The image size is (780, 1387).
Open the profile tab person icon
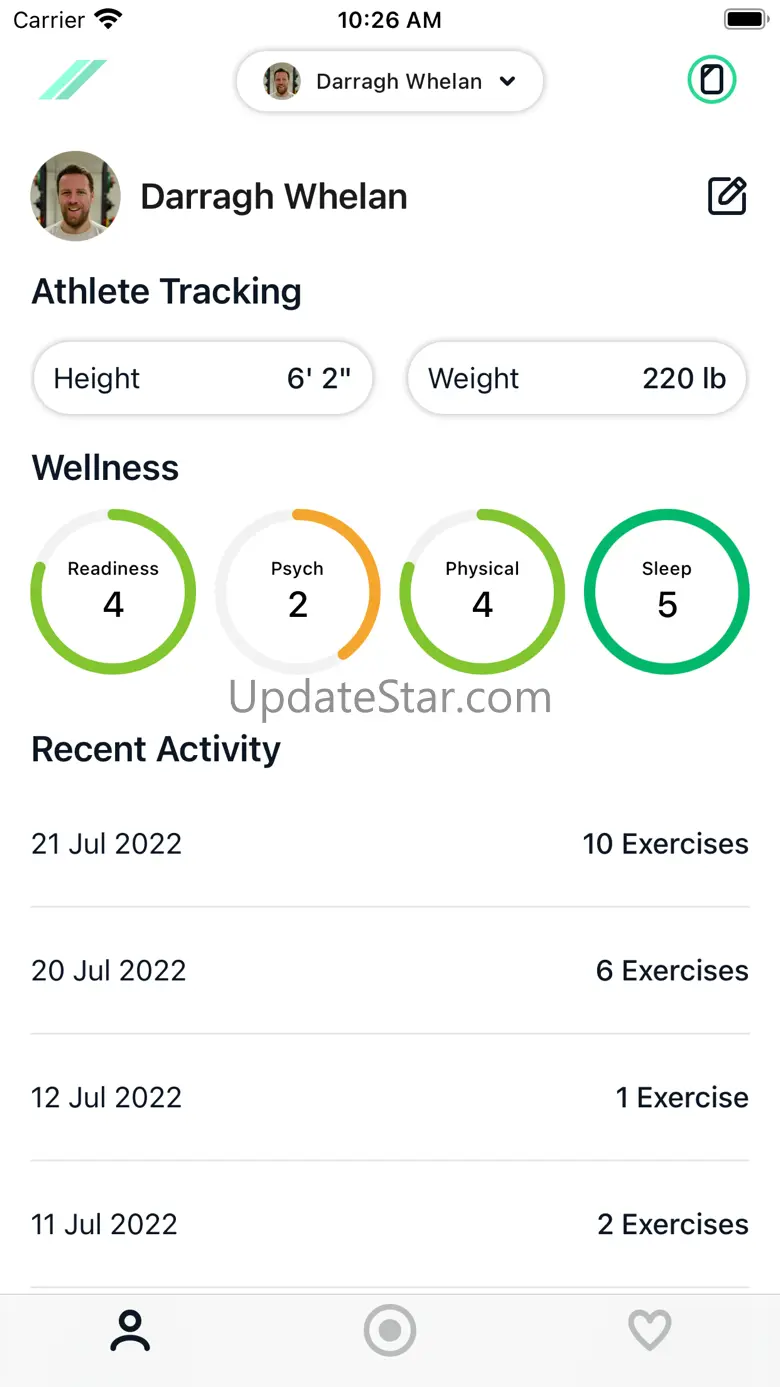tap(130, 1331)
